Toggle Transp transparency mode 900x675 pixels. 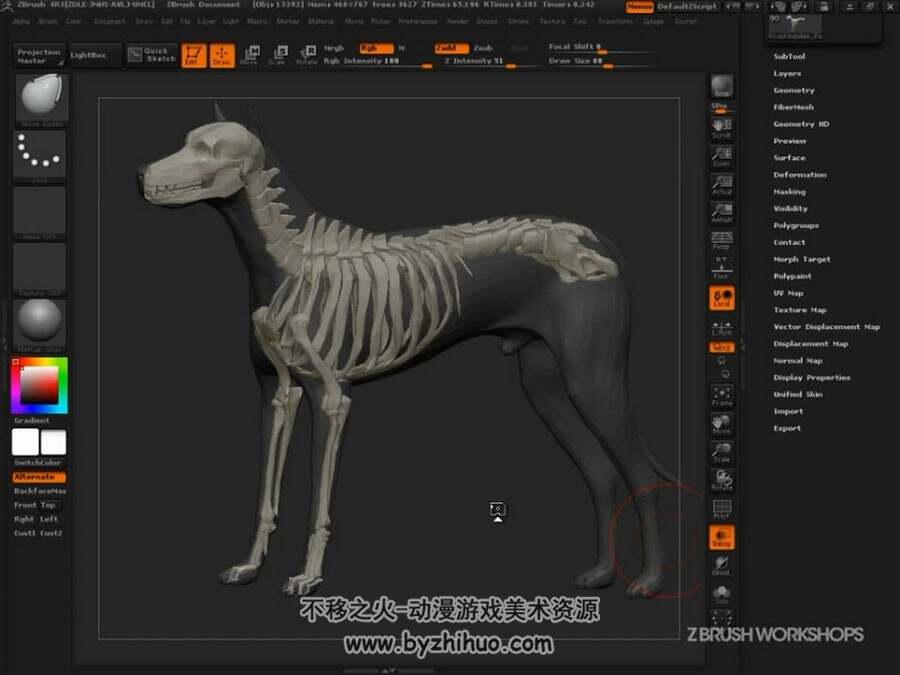click(x=721, y=538)
